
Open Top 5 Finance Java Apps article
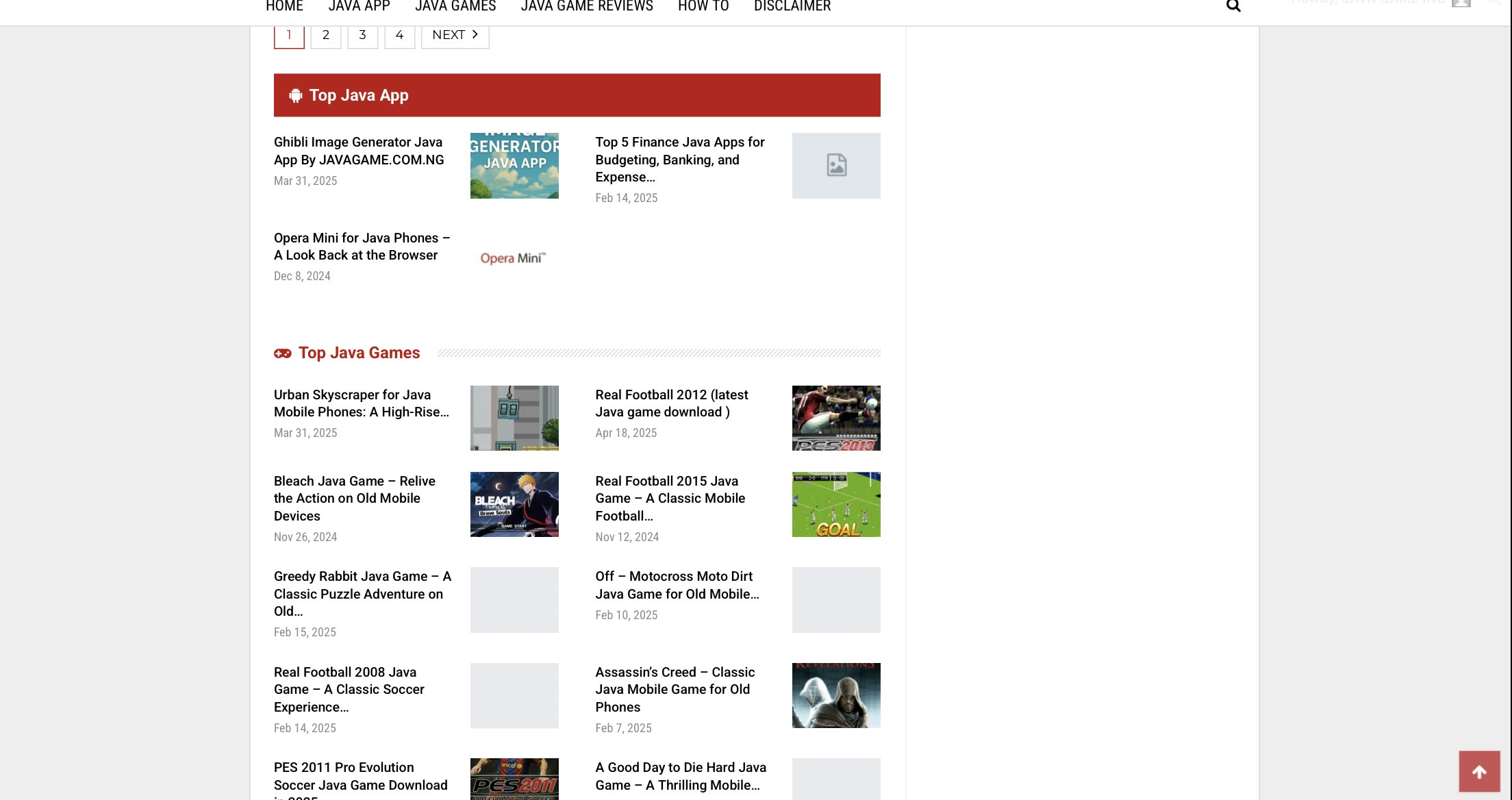680,160
